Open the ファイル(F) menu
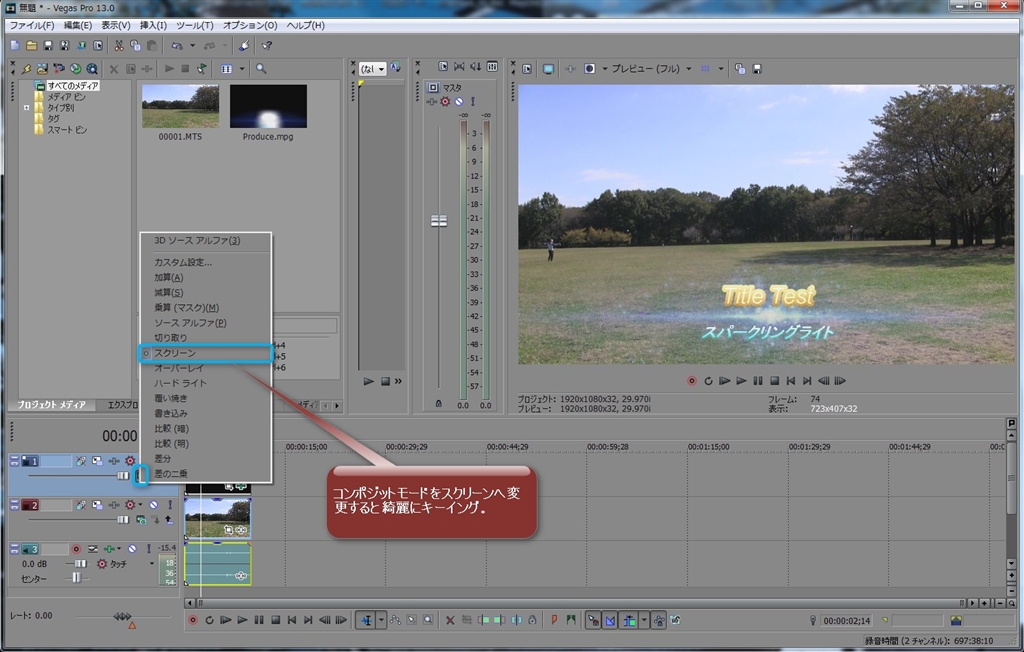 click(x=31, y=25)
